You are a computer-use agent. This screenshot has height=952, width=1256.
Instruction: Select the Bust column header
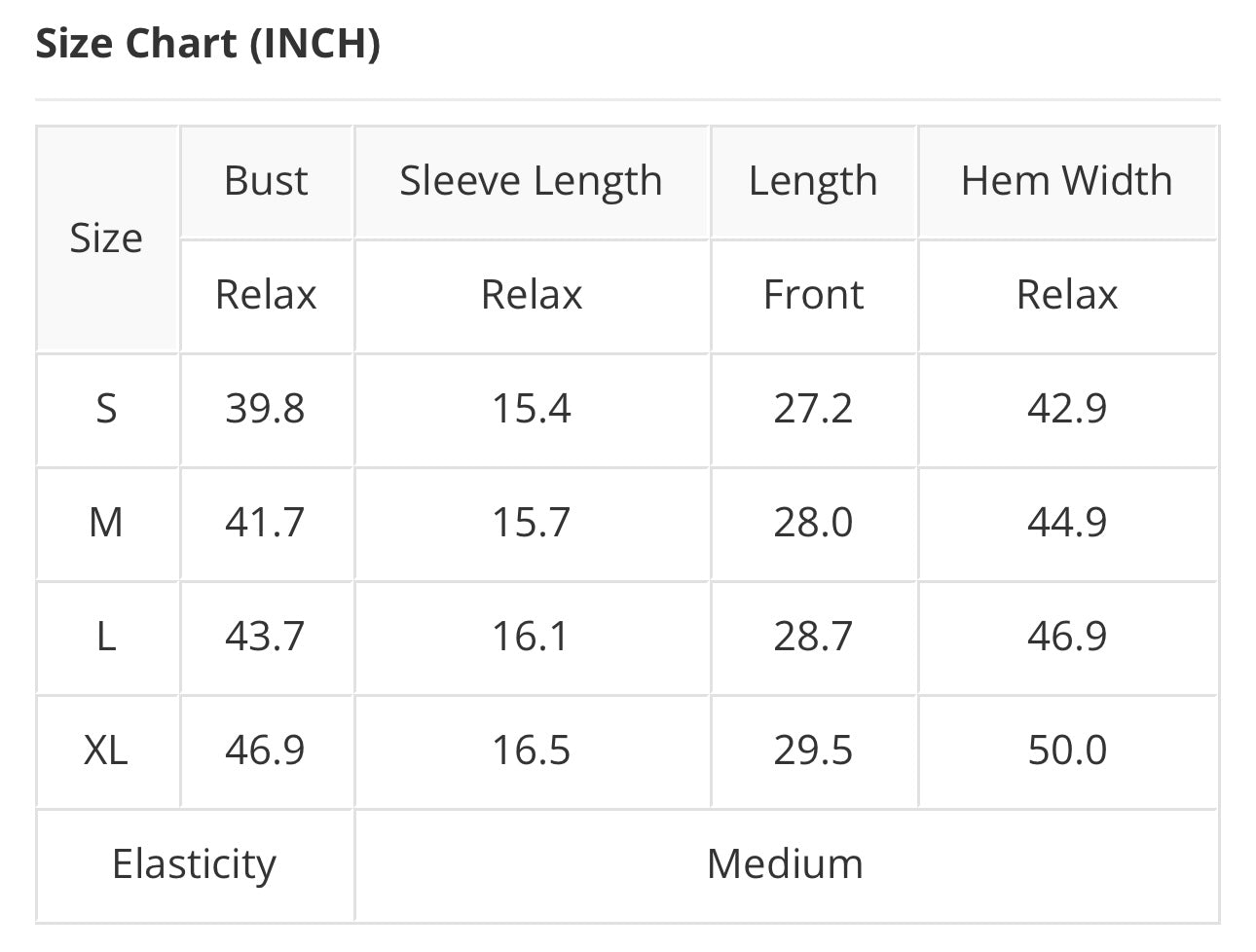266,181
